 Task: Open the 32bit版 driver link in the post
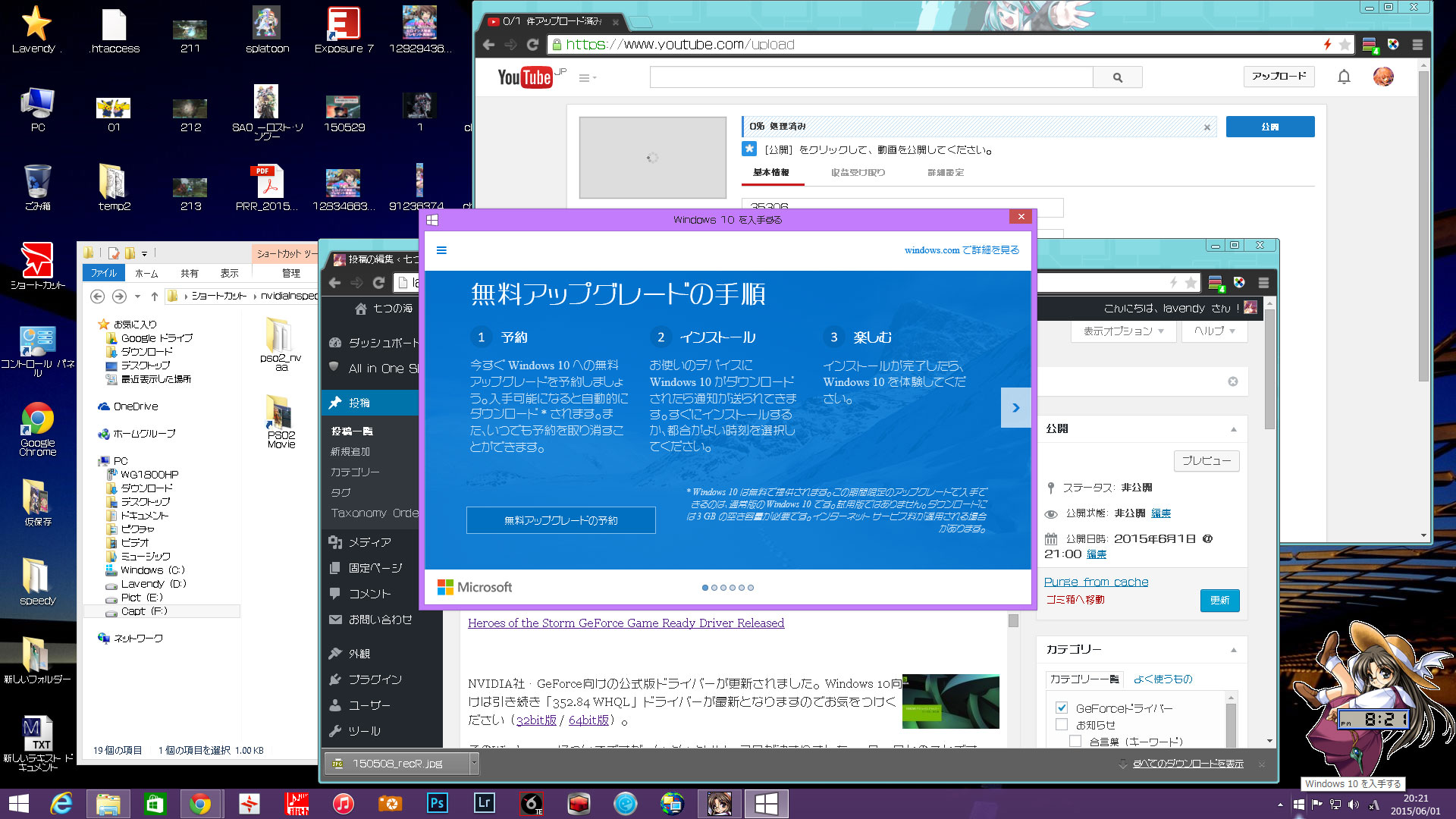pyautogui.click(x=536, y=720)
